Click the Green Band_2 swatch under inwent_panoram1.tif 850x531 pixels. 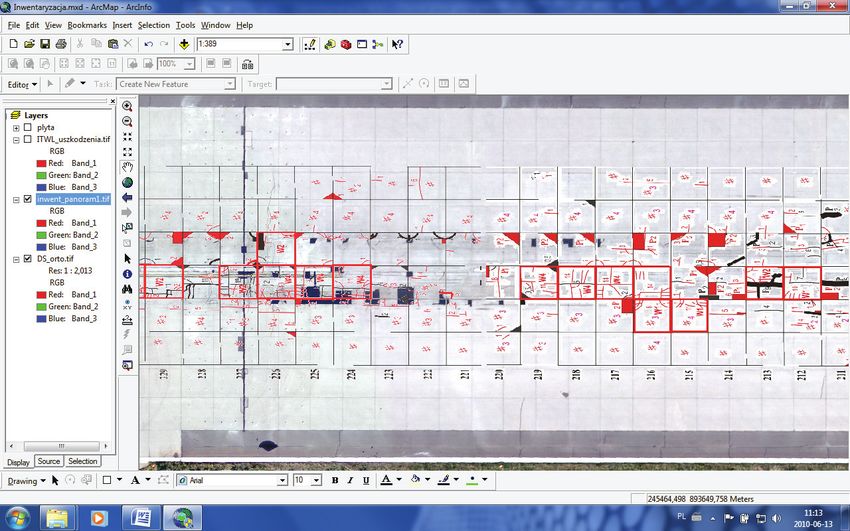click(x=41, y=235)
